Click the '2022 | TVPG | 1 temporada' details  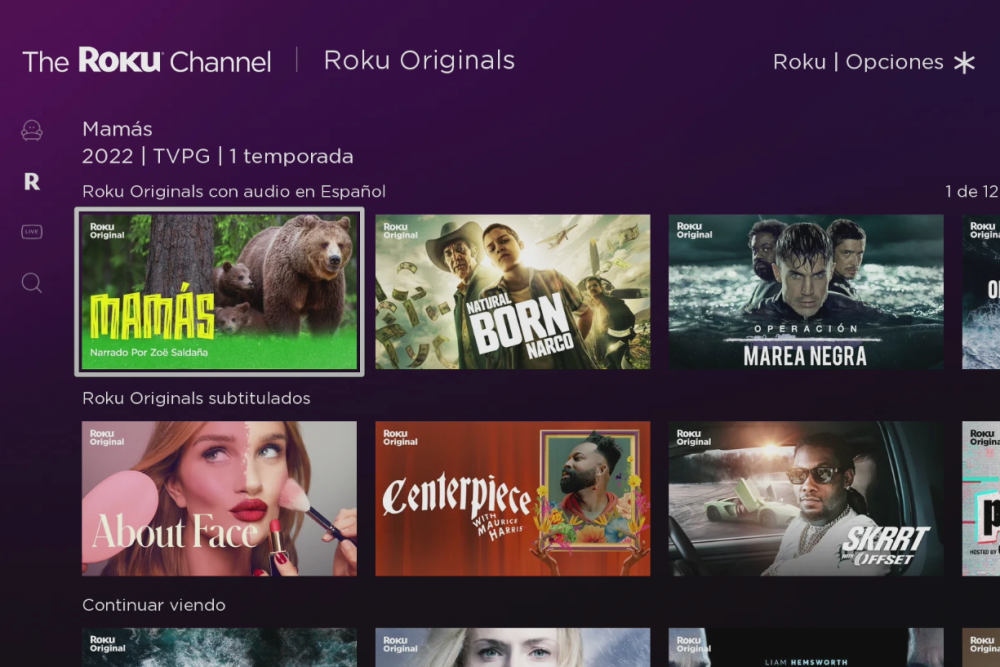pyautogui.click(x=217, y=157)
